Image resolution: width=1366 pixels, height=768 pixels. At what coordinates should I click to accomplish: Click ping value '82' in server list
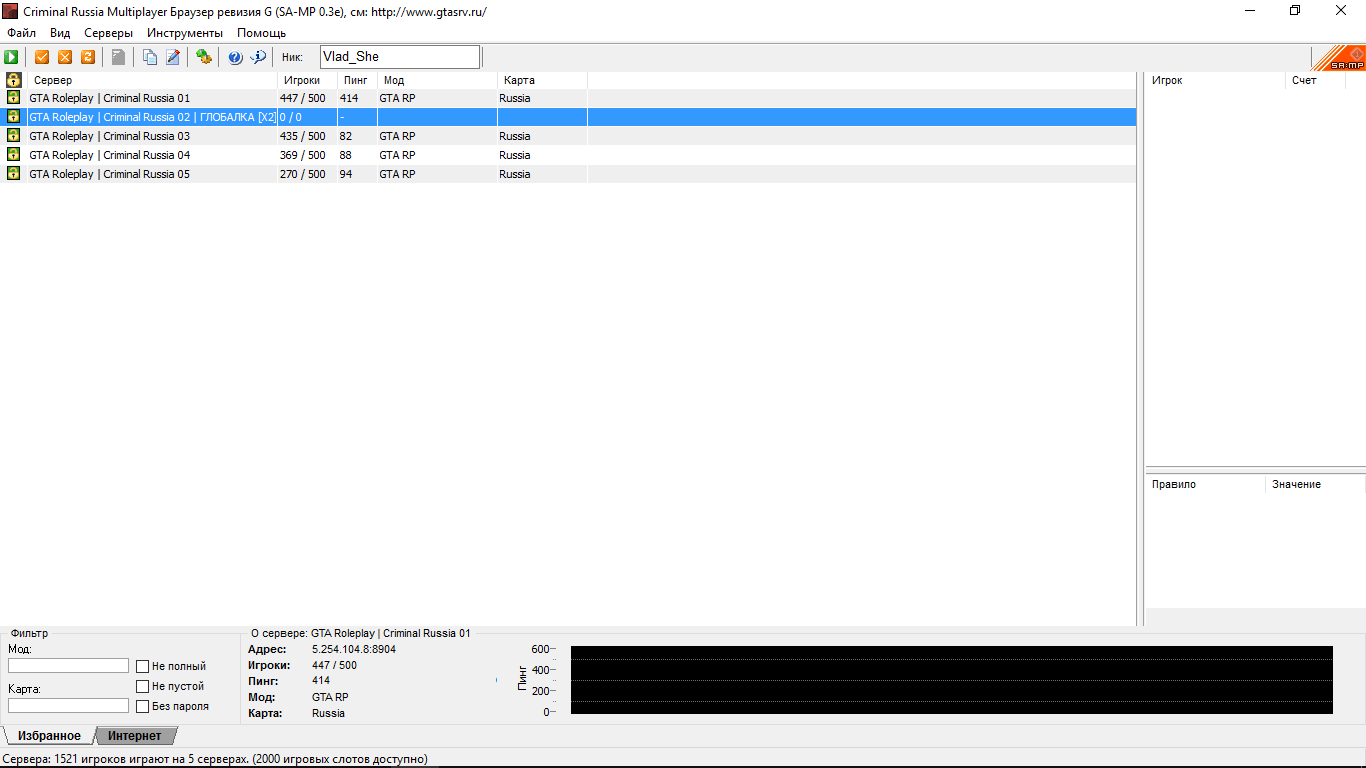tap(346, 136)
